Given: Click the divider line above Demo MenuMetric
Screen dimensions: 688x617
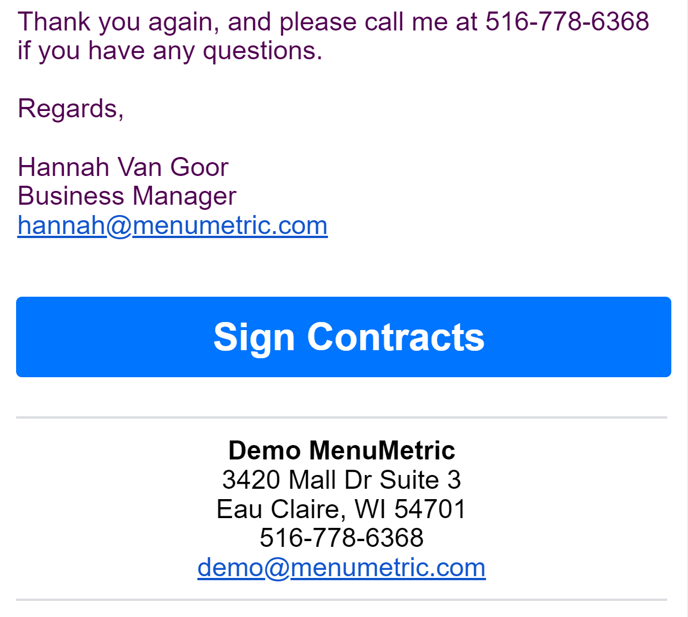Looking at the screenshot, I should [341, 417].
